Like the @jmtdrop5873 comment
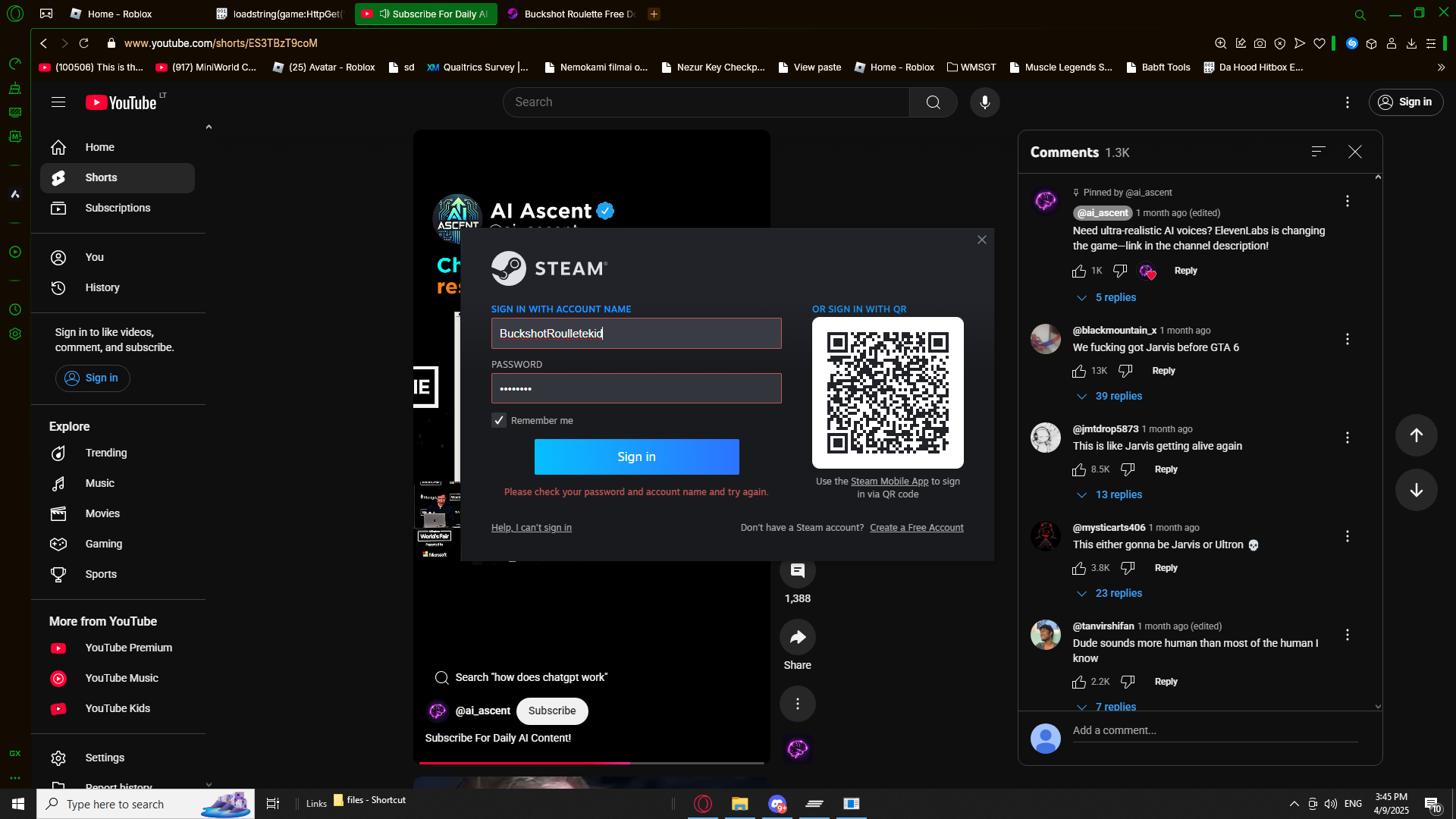1456x819 pixels. 1078,470
